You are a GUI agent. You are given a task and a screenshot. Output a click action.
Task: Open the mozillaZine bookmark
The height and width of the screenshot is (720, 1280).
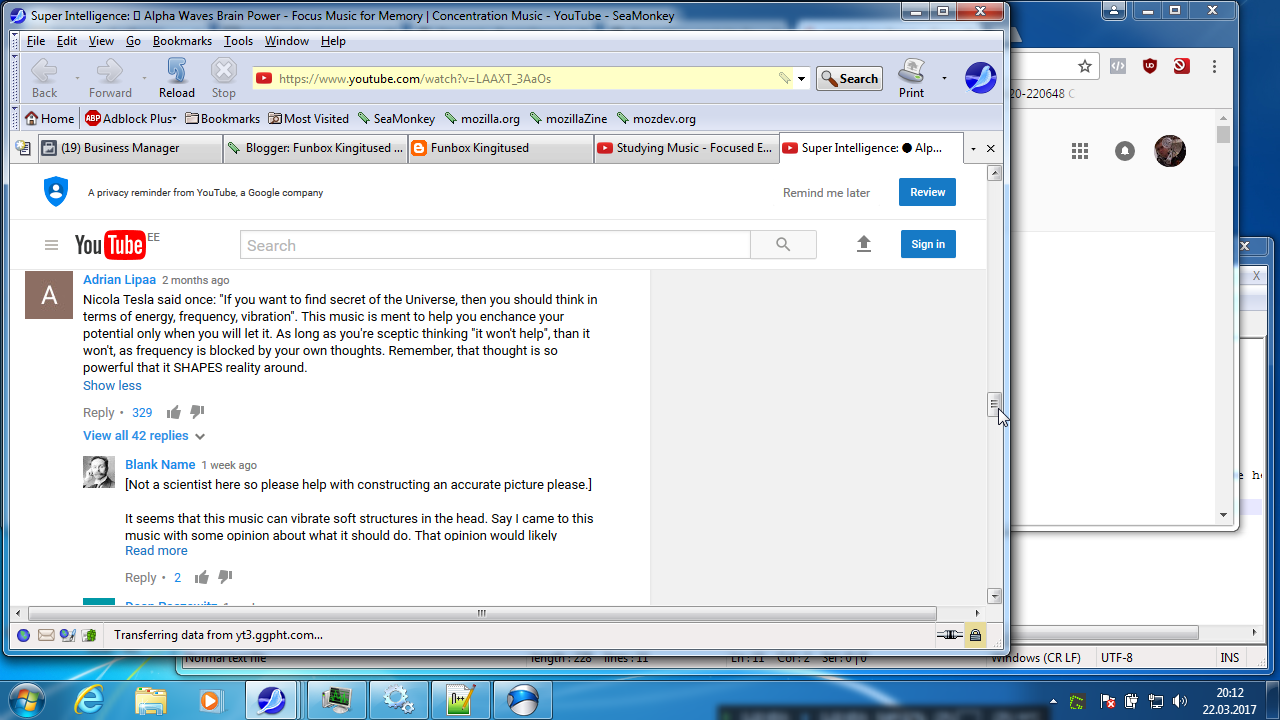pyautogui.click(x=568, y=118)
